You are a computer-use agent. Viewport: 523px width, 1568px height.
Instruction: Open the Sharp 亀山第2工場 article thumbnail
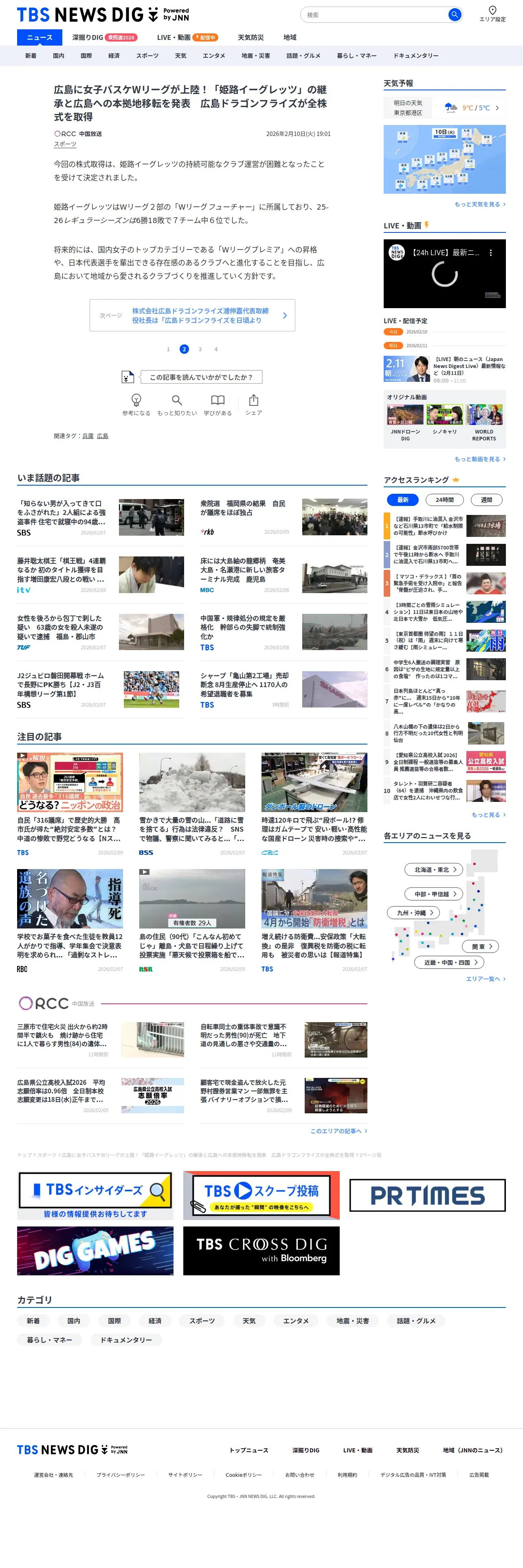coord(334,689)
